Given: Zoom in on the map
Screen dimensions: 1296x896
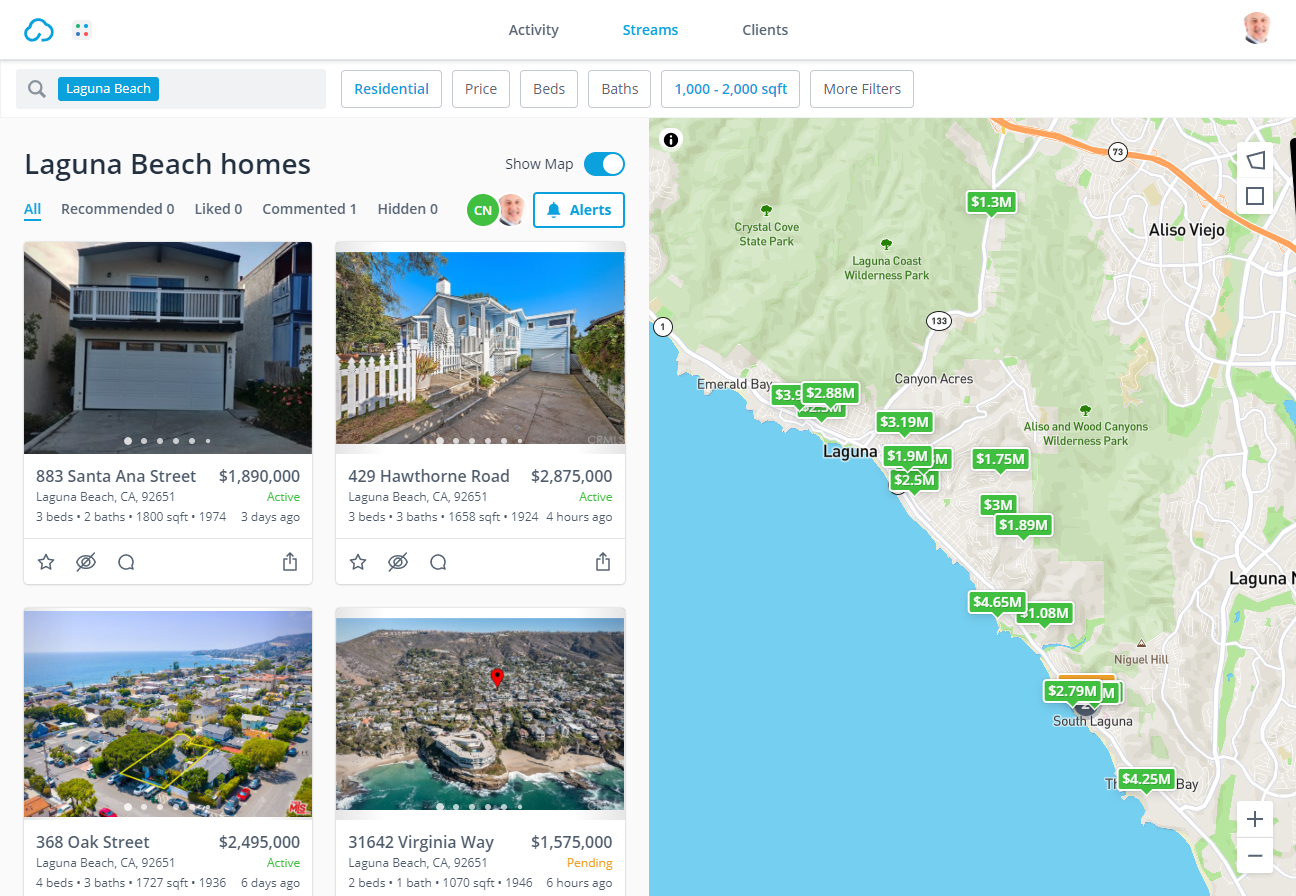Looking at the screenshot, I should (x=1255, y=819).
